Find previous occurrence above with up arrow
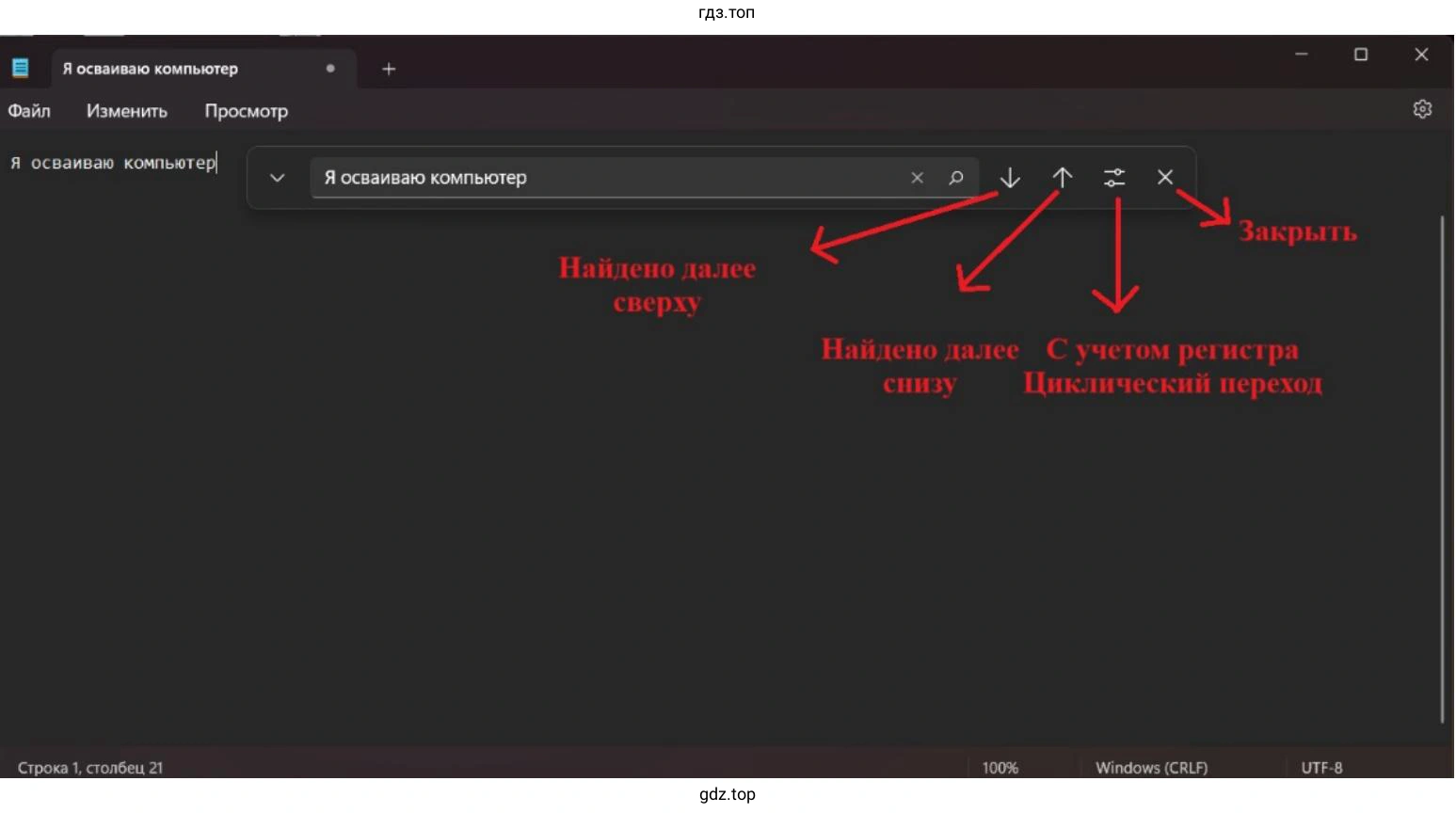The image size is (1456, 813). (x=1062, y=177)
